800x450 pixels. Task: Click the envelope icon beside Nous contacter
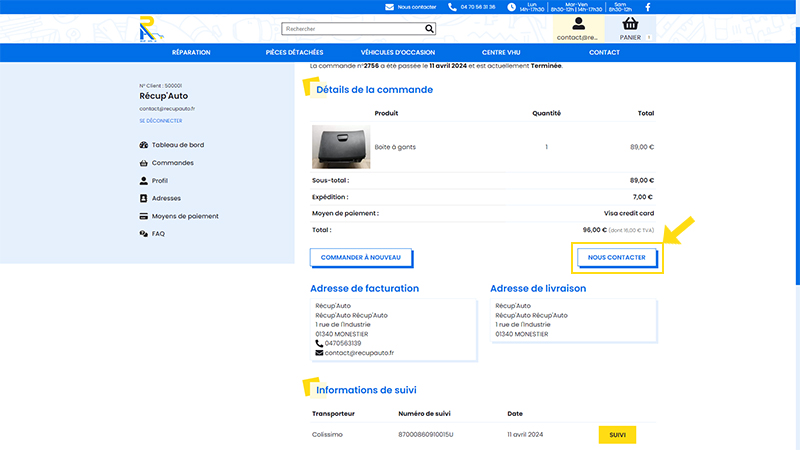[x=389, y=7]
